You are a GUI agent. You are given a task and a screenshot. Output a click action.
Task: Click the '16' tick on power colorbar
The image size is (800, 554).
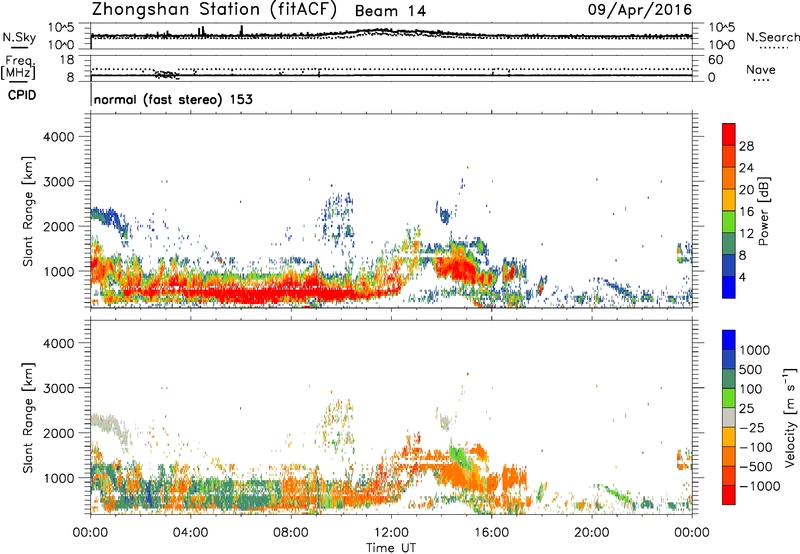[x=746, y=212]
